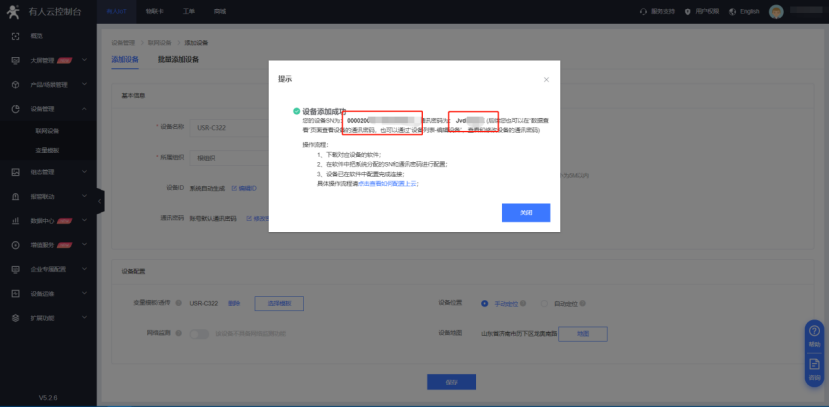829x407 pixels.
Task: Open 帮助 help floating icon
Action: pyautogui.click(x=814, y=332)
